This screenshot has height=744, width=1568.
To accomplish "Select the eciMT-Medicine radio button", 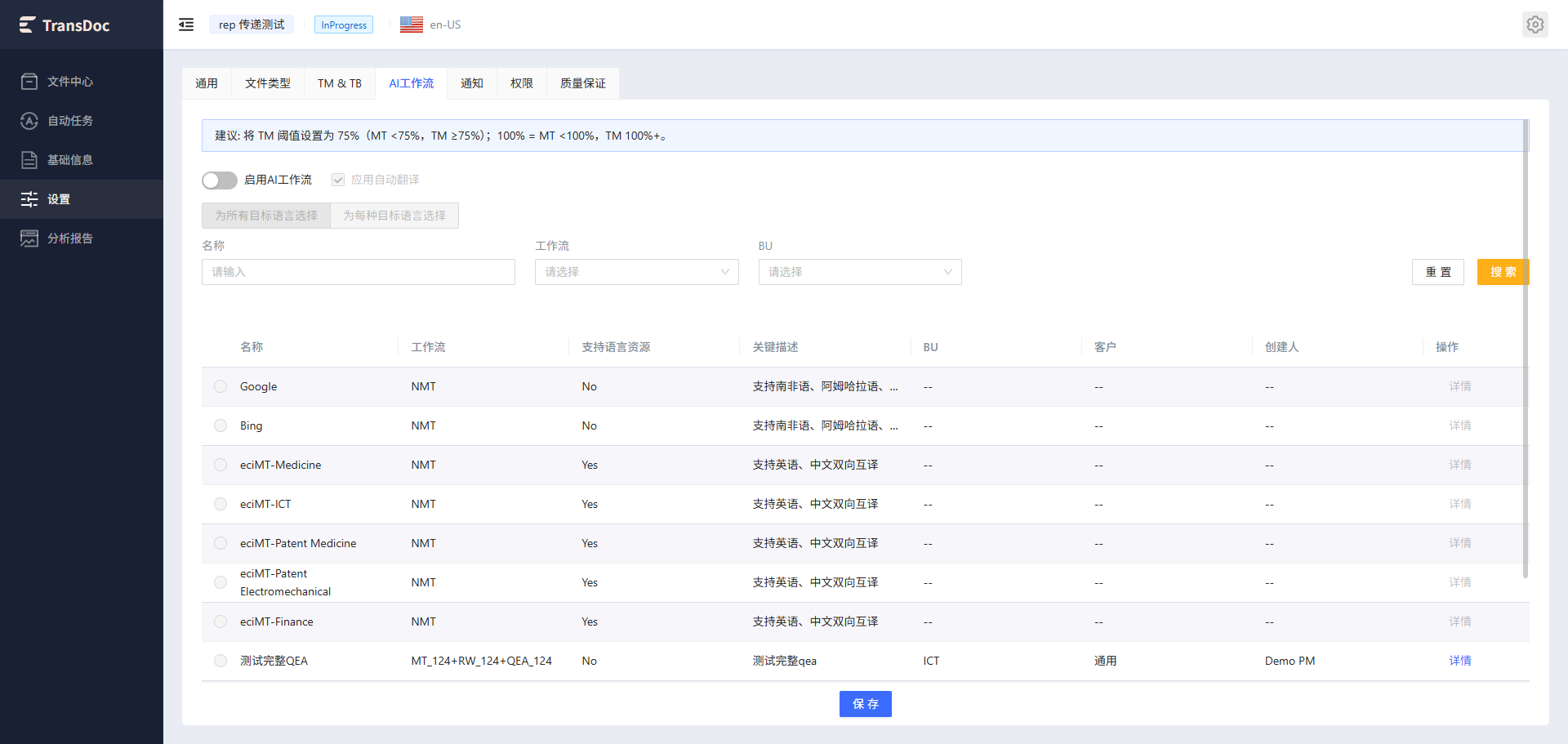I will pyautogui.click(x=220, y=465).
